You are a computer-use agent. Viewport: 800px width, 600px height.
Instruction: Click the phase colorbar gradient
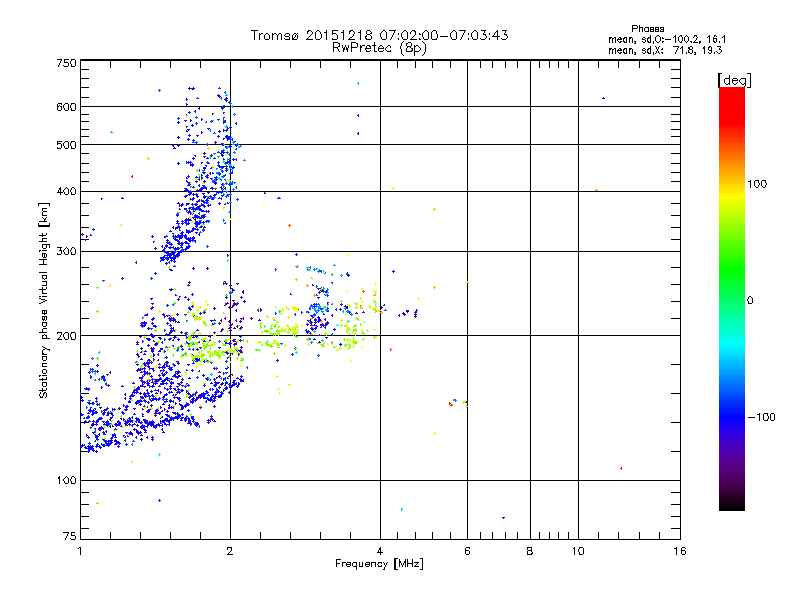[732, 298]
